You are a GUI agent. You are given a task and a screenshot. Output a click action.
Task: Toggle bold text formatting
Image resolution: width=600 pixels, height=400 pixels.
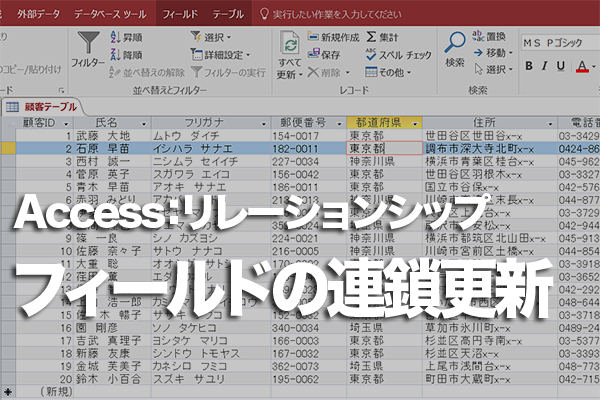[x=529, y=67]
